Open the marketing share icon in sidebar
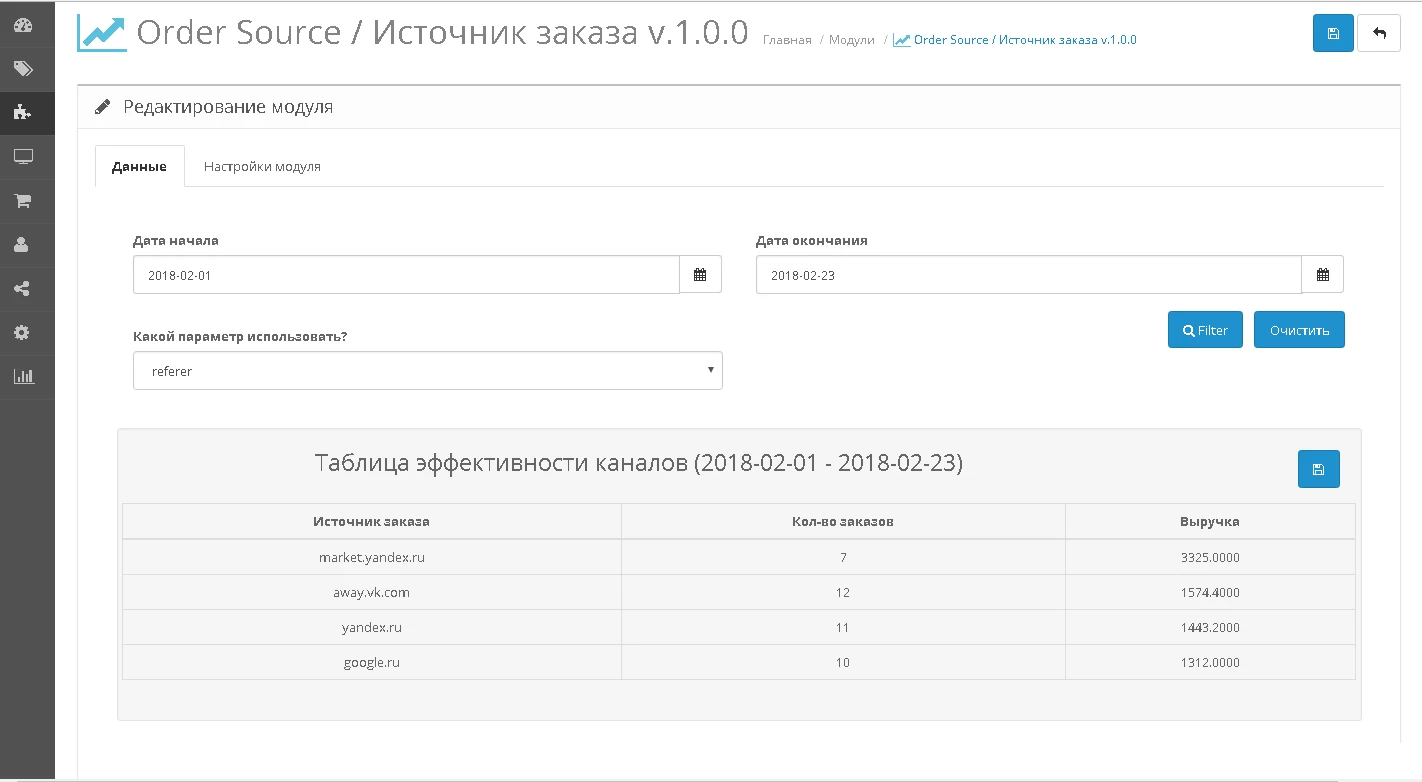This screenshot has height=782, width=1422. point(22,289)
